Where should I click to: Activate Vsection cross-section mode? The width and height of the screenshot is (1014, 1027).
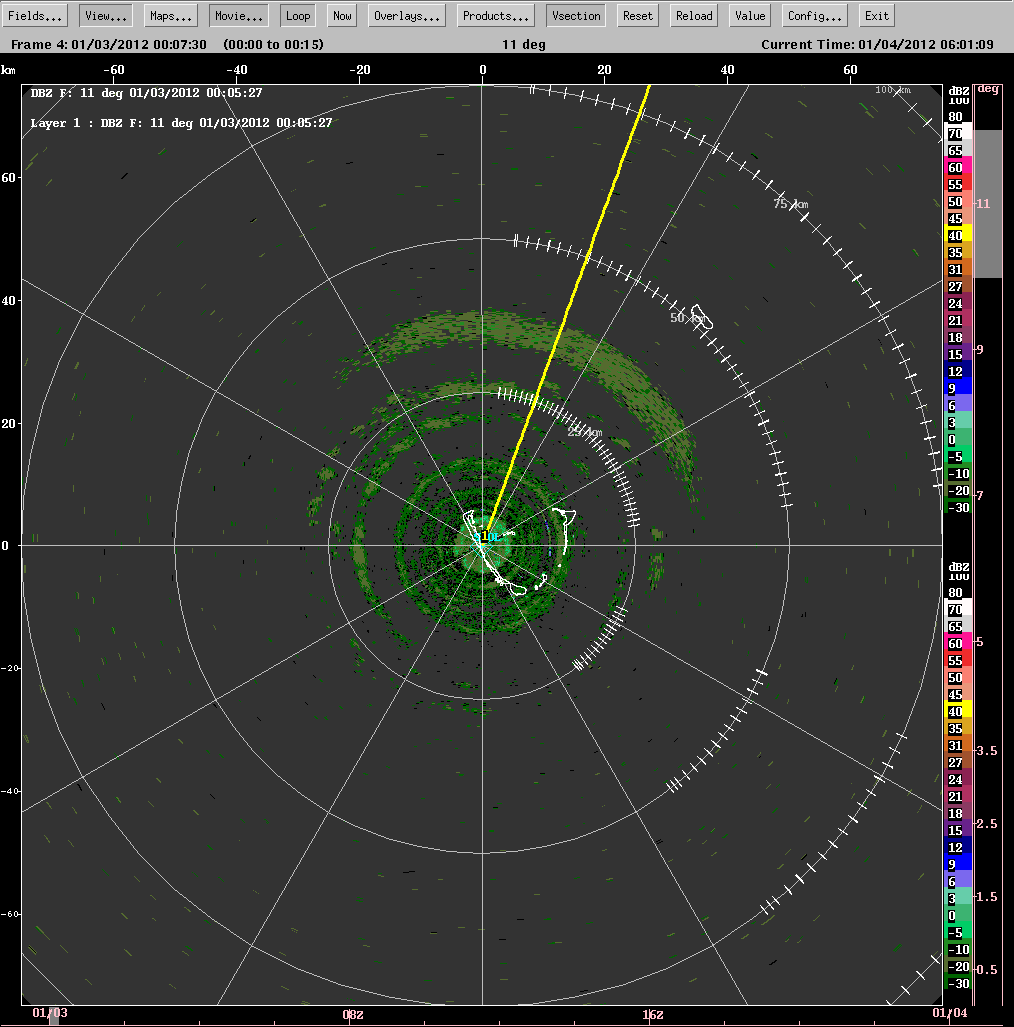coord(575,15)
